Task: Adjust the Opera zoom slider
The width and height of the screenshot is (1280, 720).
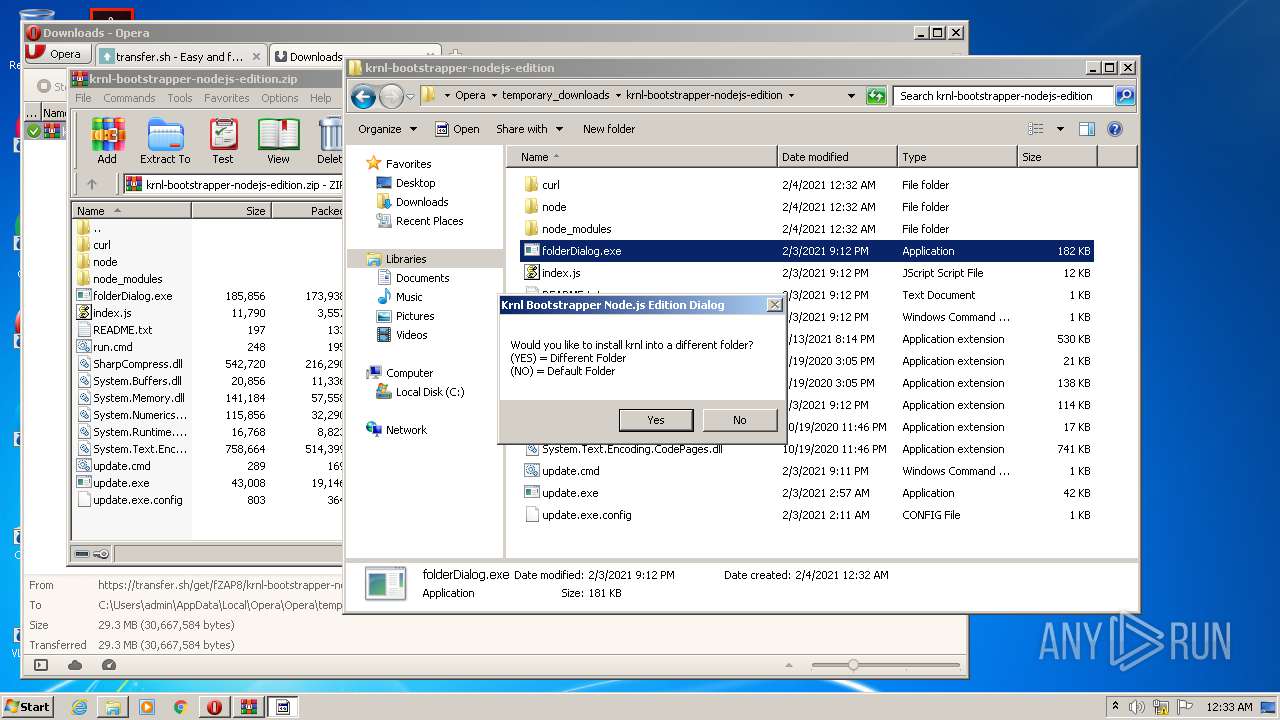Action: [853, 665]
